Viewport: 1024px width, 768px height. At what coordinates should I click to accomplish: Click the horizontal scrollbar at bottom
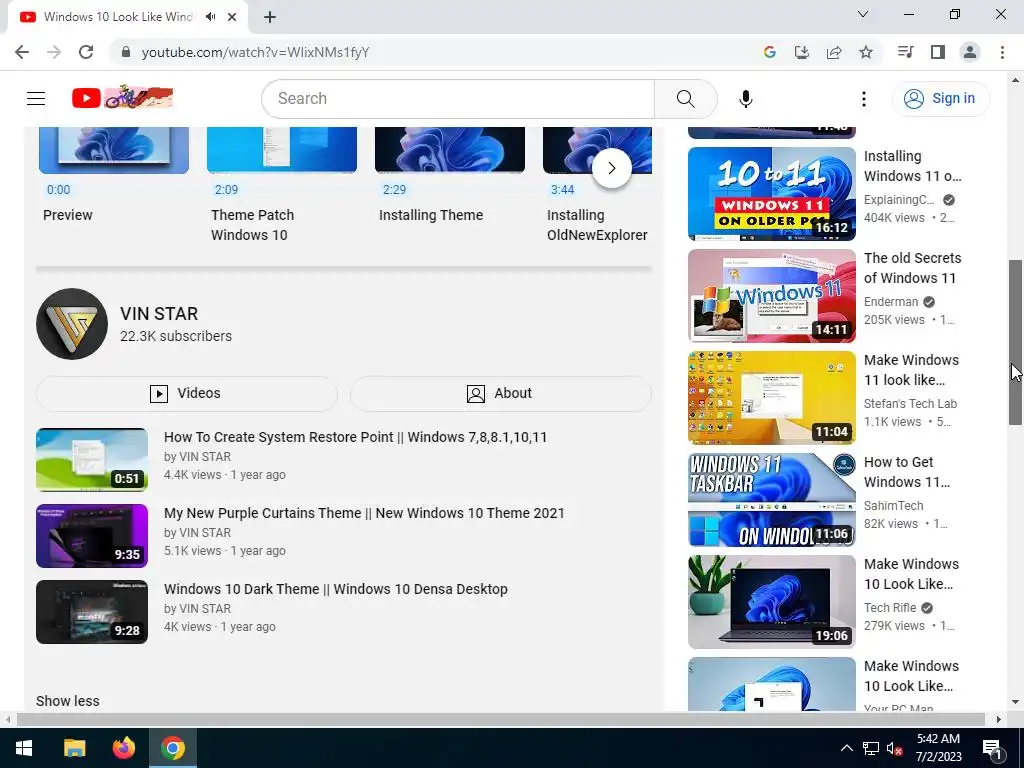click(501, 719)
